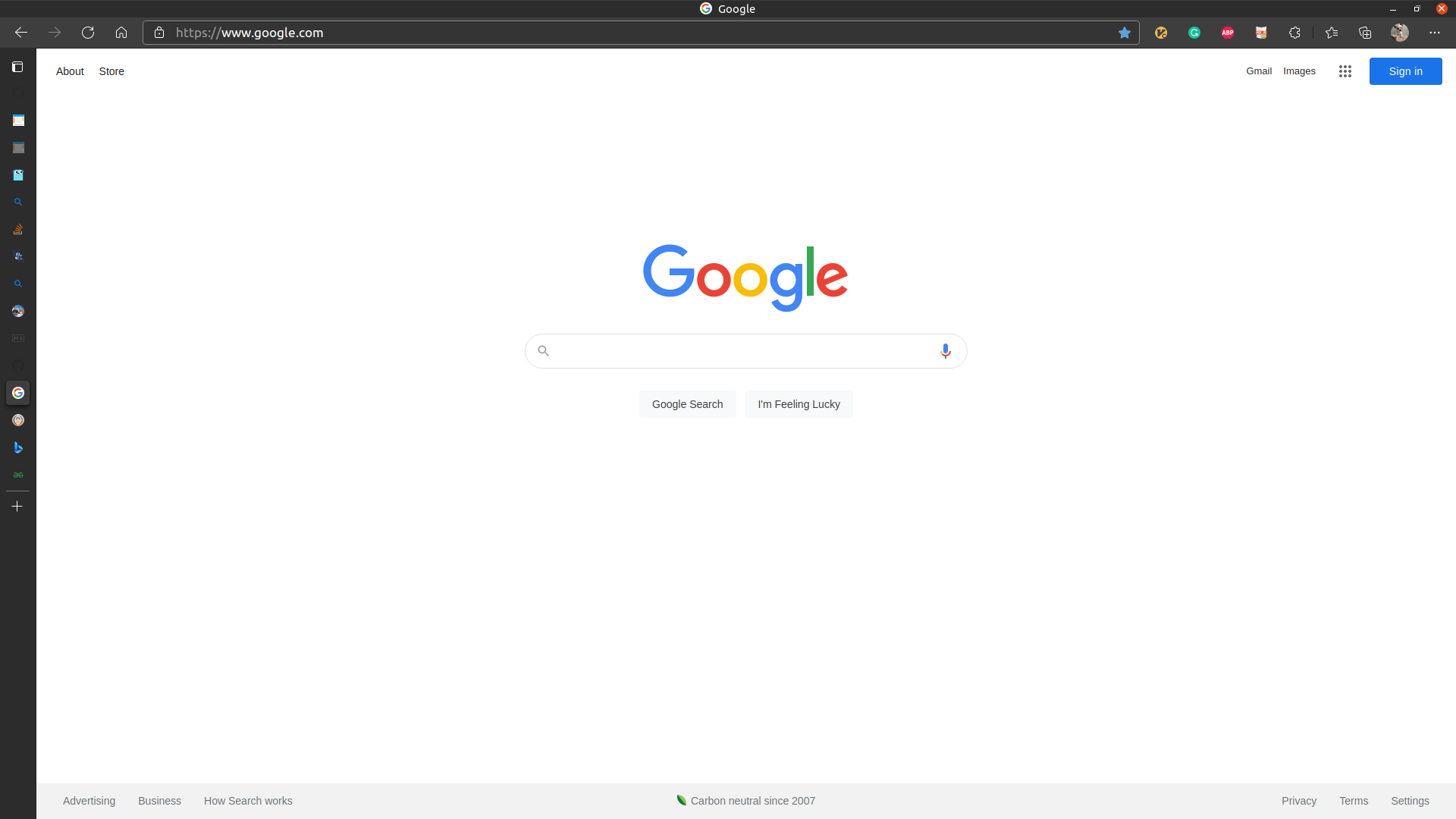The height and width of the screenshot is (819, 1456).
Task: Click the Google Search button
Action: coord(687,403)
